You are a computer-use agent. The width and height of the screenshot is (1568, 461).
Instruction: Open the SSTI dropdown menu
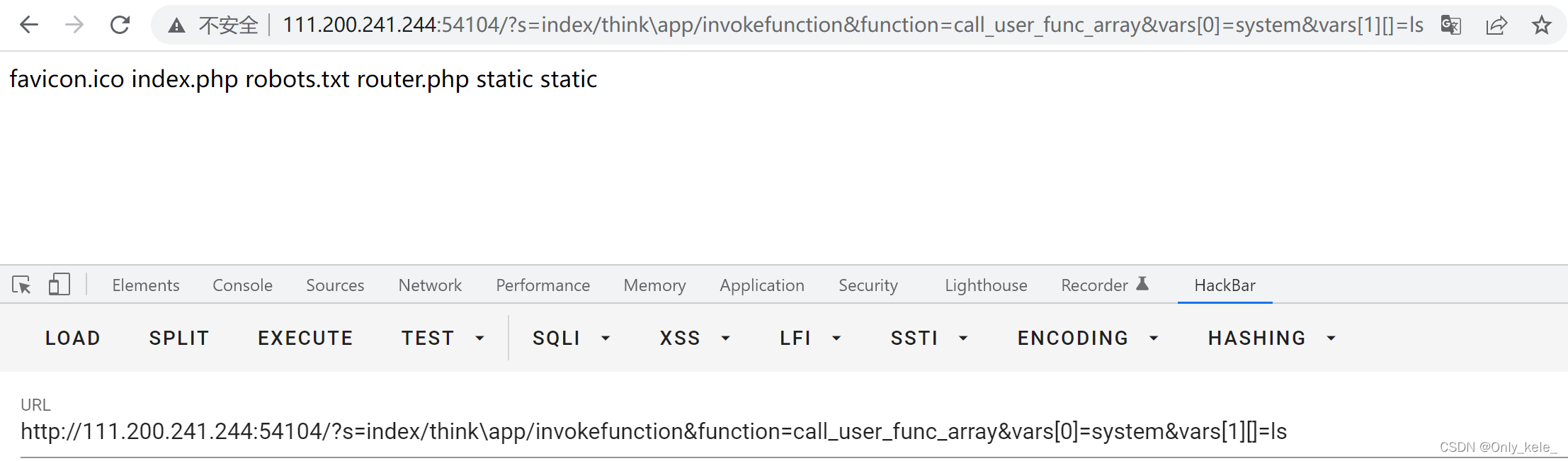pos(929,338)
